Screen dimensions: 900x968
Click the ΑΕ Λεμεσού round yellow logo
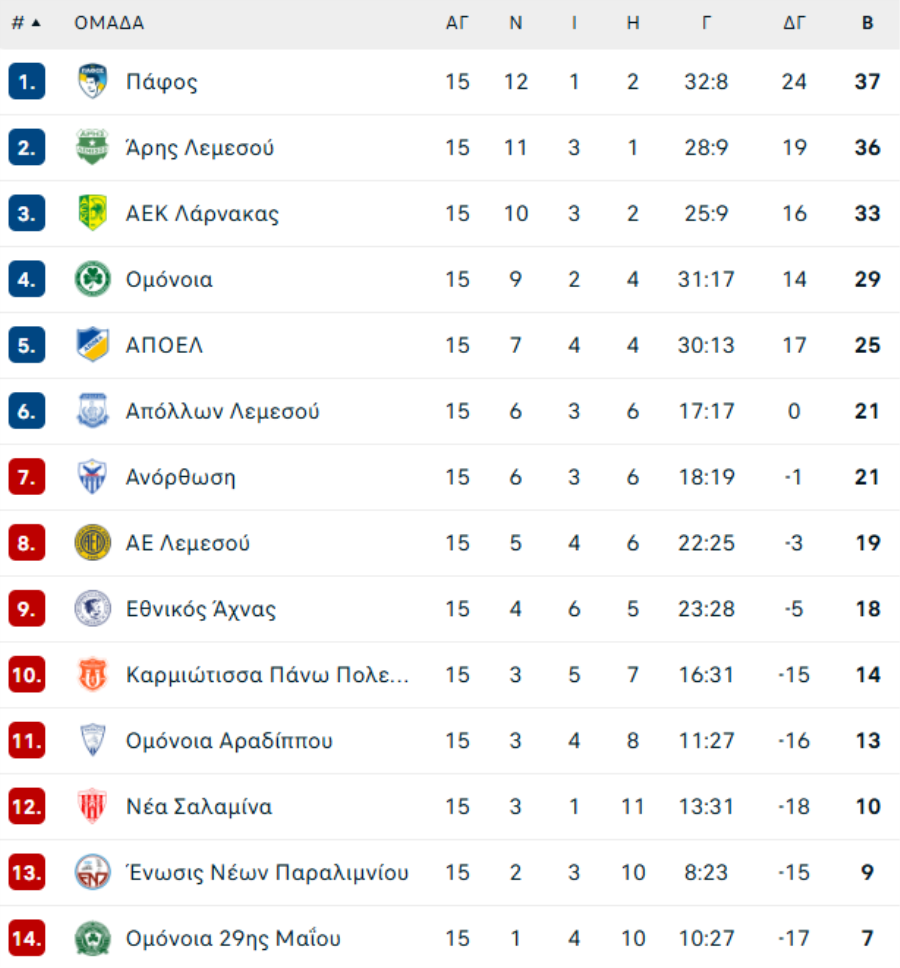(93, 543)
